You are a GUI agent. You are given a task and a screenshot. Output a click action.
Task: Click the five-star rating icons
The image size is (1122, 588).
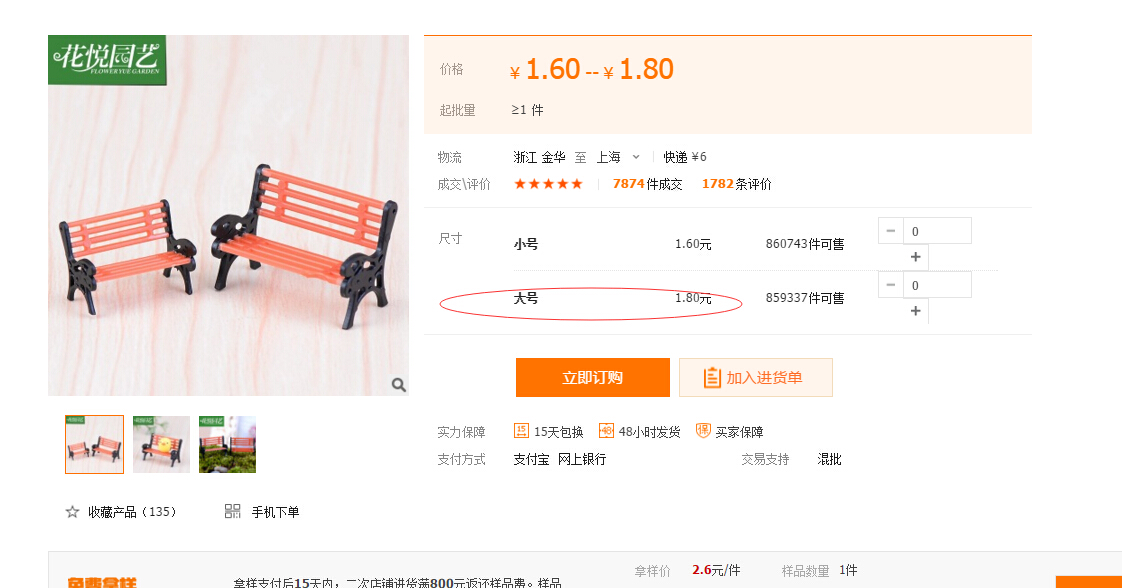[548, 184]
